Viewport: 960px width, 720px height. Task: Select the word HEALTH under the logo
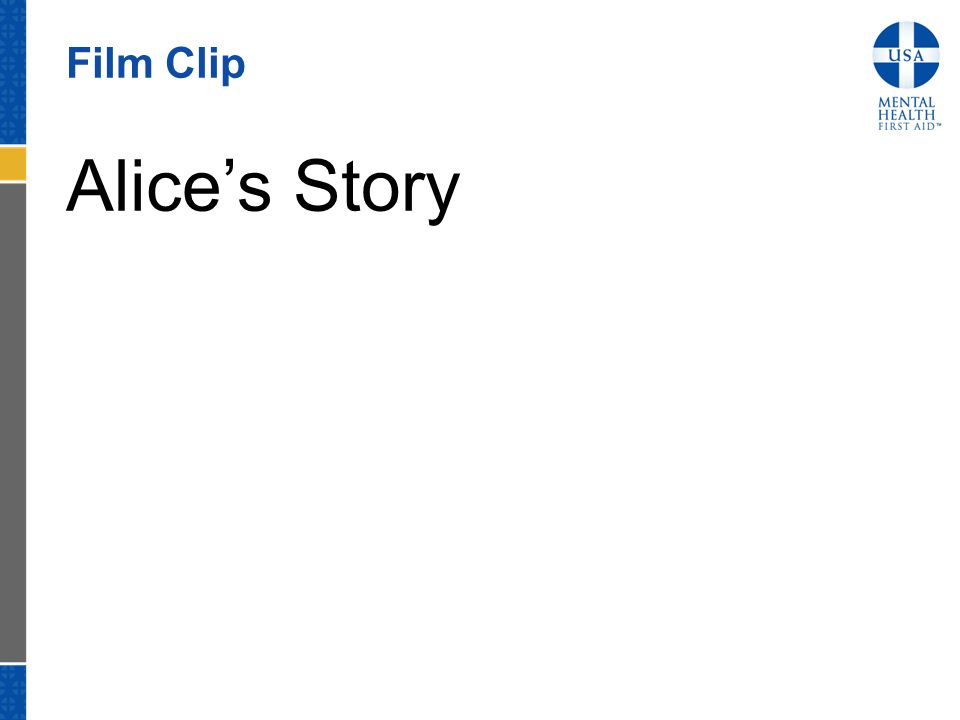tap(906, 115)
